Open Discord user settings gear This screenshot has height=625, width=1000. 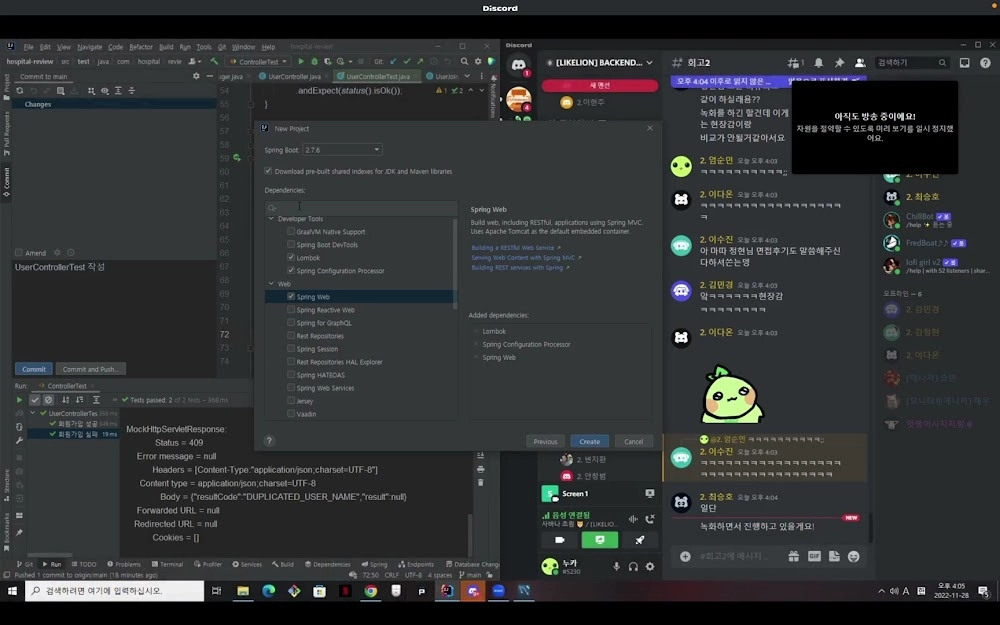click(650, 566)
